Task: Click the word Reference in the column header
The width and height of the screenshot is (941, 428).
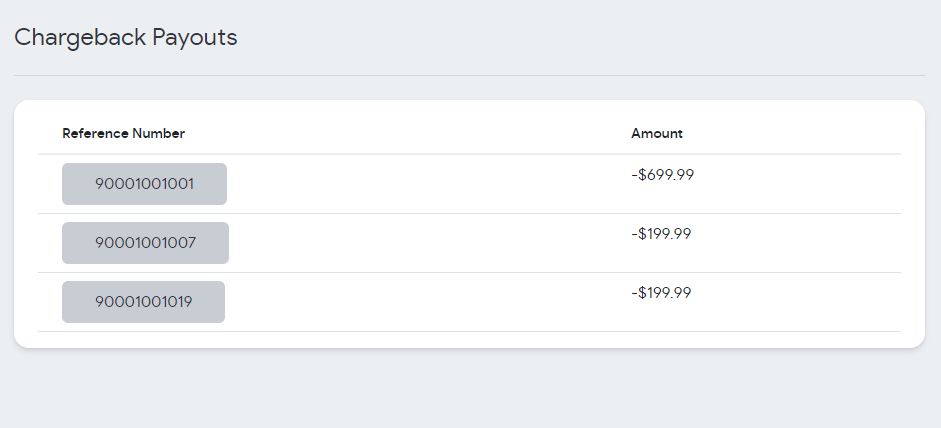Action: point(95,134)
